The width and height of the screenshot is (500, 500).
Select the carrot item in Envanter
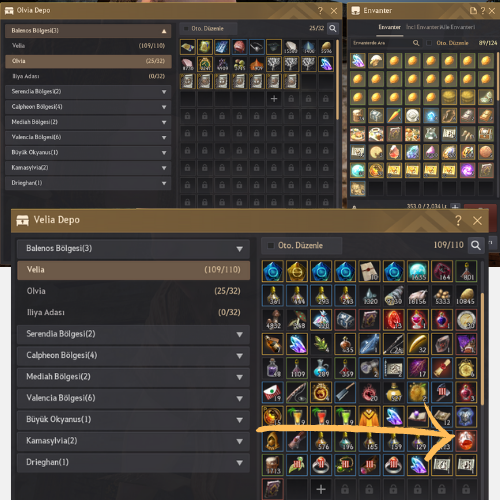(x=394, y=116)
